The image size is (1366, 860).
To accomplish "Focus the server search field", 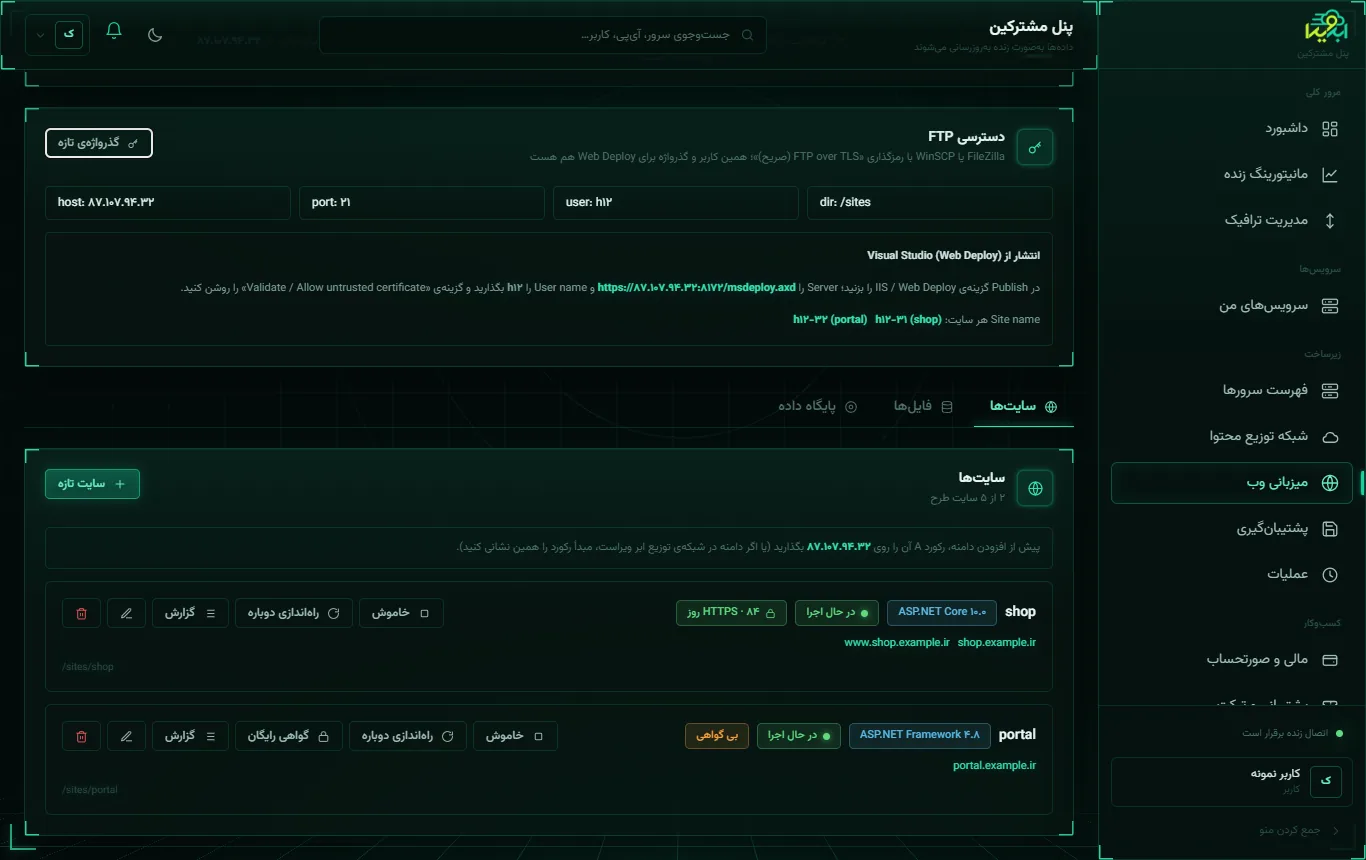I will click(542, 35).
